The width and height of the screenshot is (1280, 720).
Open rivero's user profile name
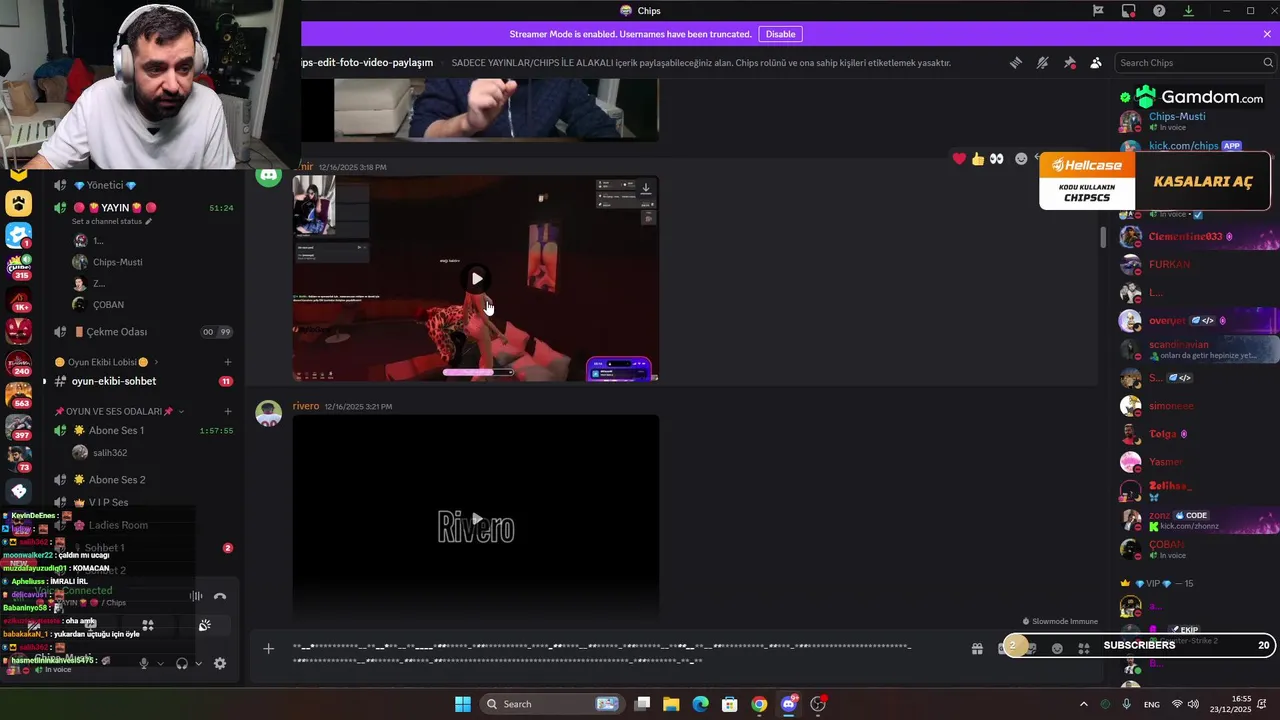[x=306, y=406]
